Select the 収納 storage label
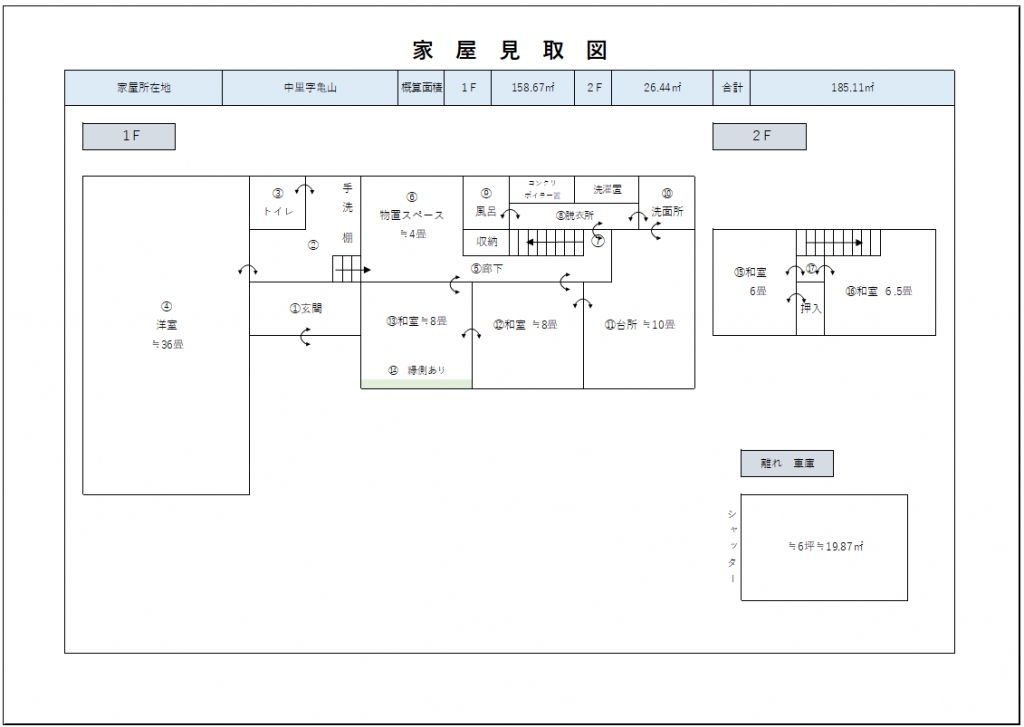 pyautogui.click(x=487, y=241)
